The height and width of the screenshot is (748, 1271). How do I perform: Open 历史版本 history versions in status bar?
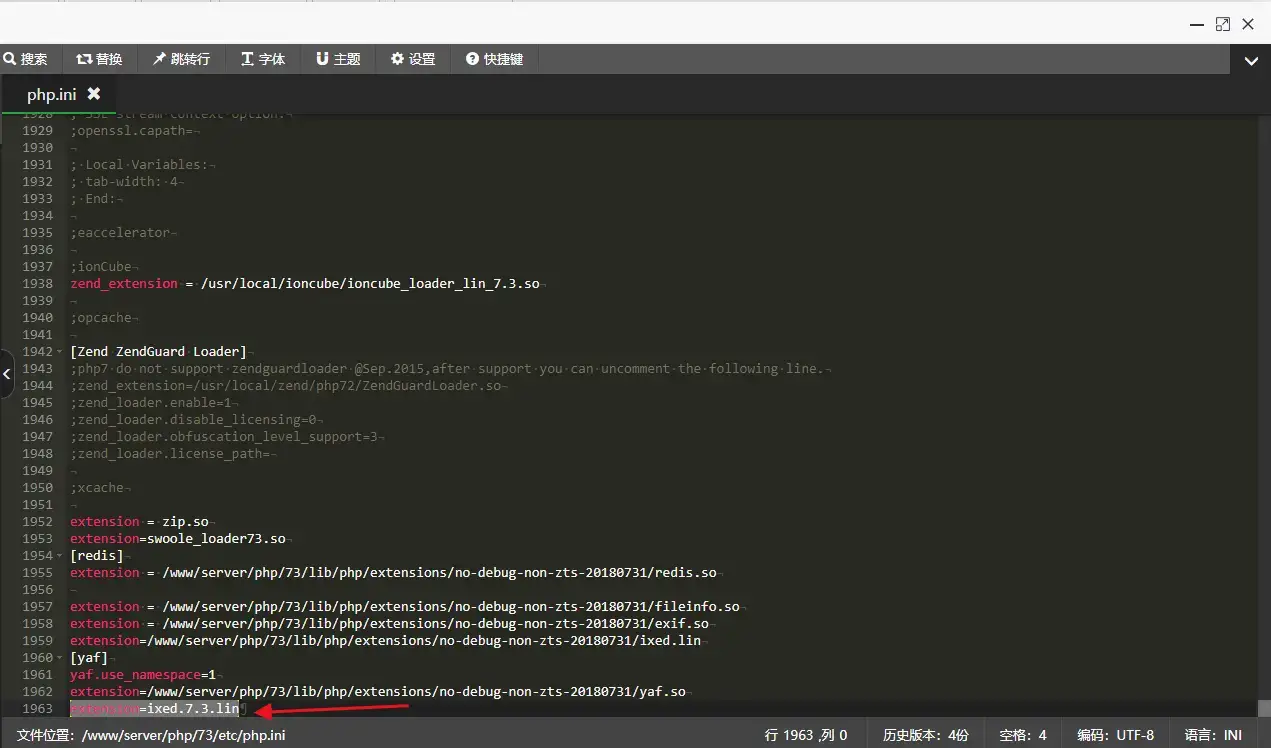pyautogui.click(x=925, y=735)
